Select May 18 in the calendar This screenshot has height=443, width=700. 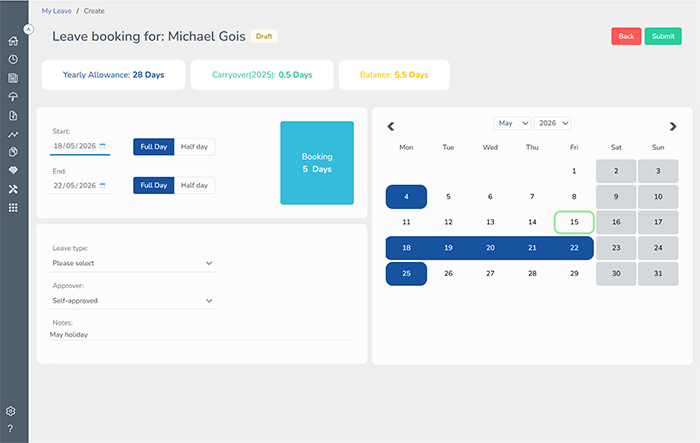click(x=406, y=248)
